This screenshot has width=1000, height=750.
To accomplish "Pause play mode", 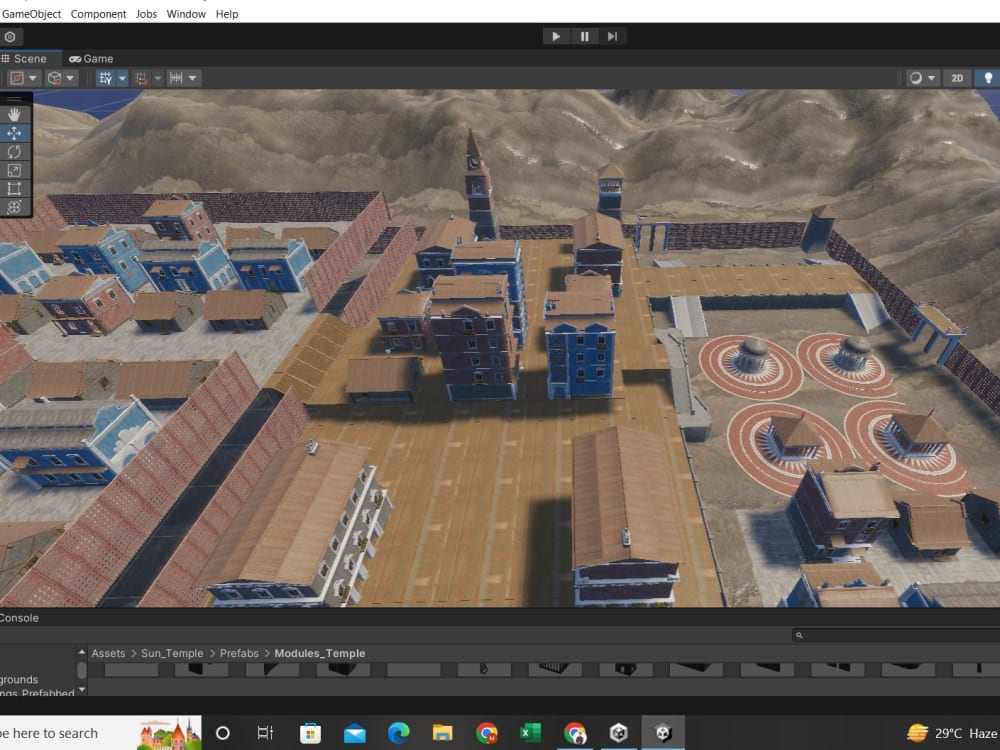I will 584,35.
